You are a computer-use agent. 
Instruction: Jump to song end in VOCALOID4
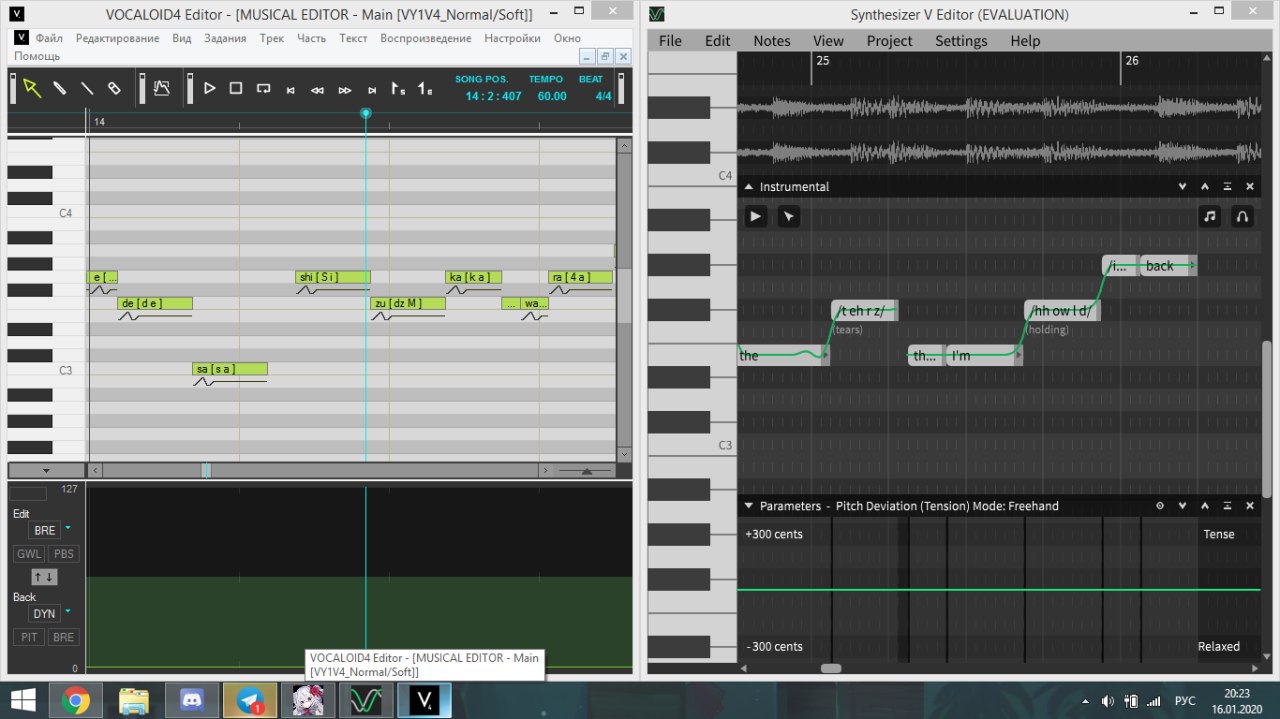pyautogui.click(x=372, y=90)
